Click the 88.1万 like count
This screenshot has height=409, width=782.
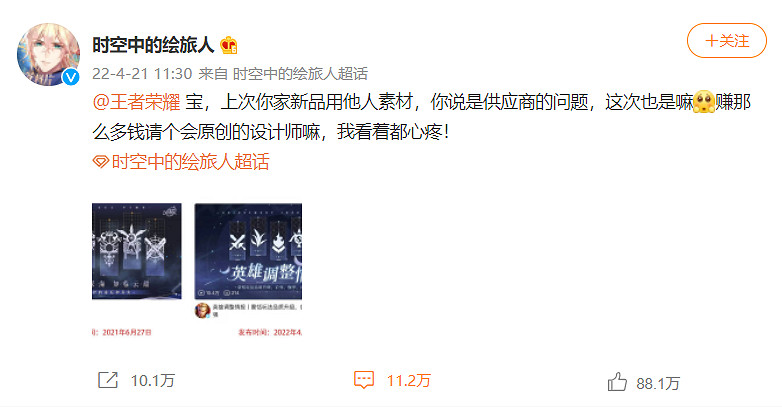[658, 383]
